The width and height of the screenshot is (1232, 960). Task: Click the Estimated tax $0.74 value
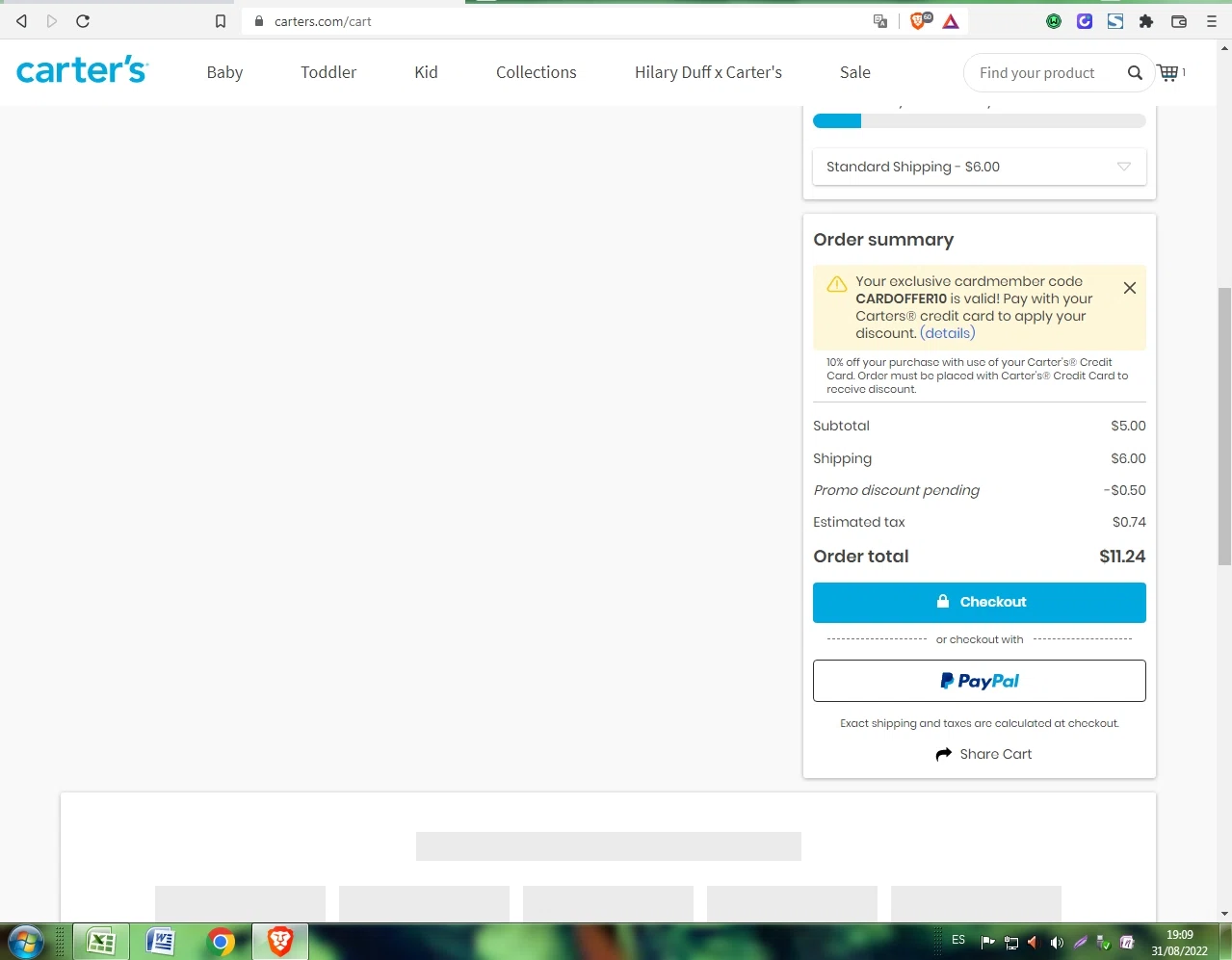[1129, 522]
